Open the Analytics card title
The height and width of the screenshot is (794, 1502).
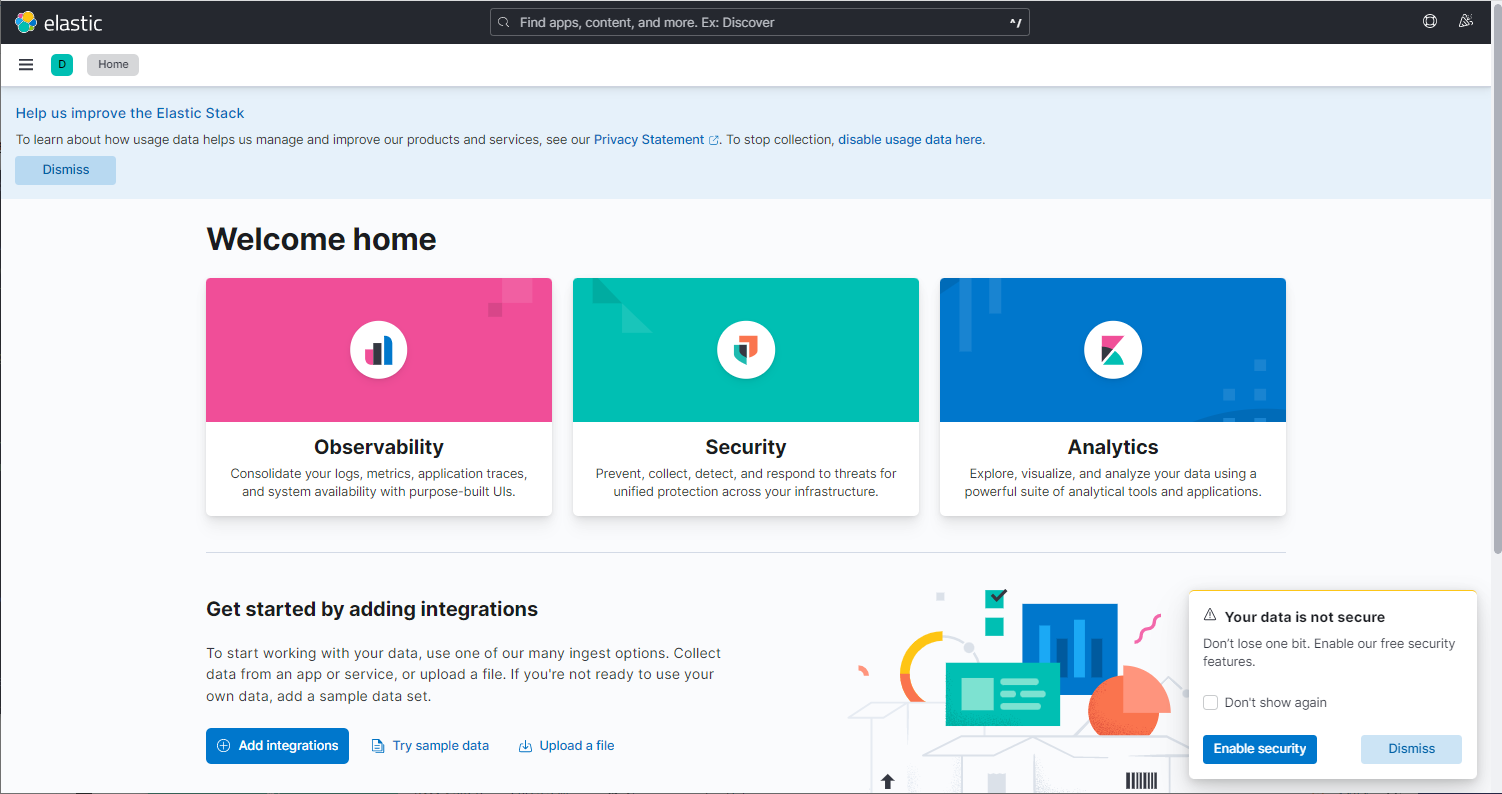coord(1113,447)
